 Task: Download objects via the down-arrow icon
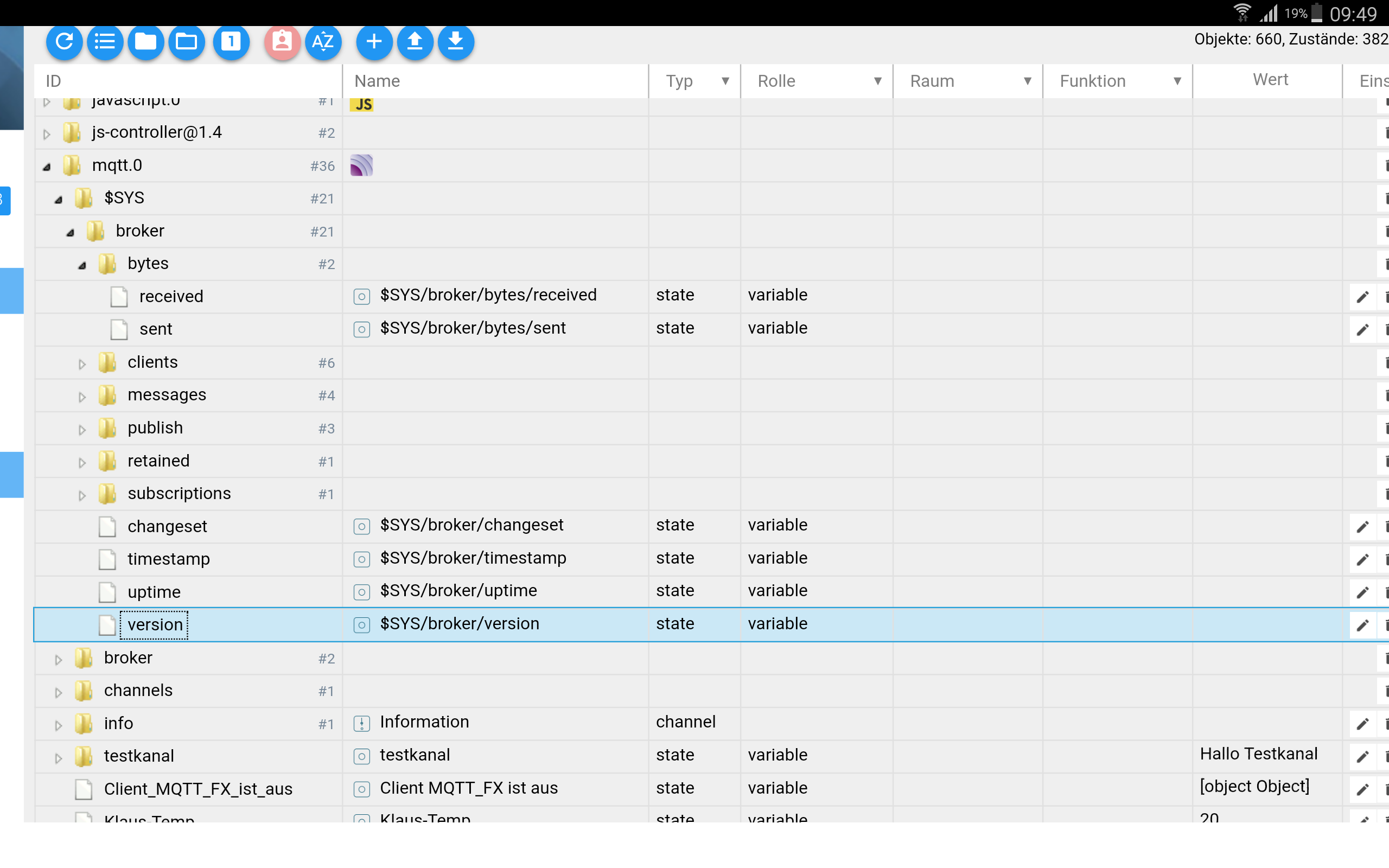coord(455,42)
